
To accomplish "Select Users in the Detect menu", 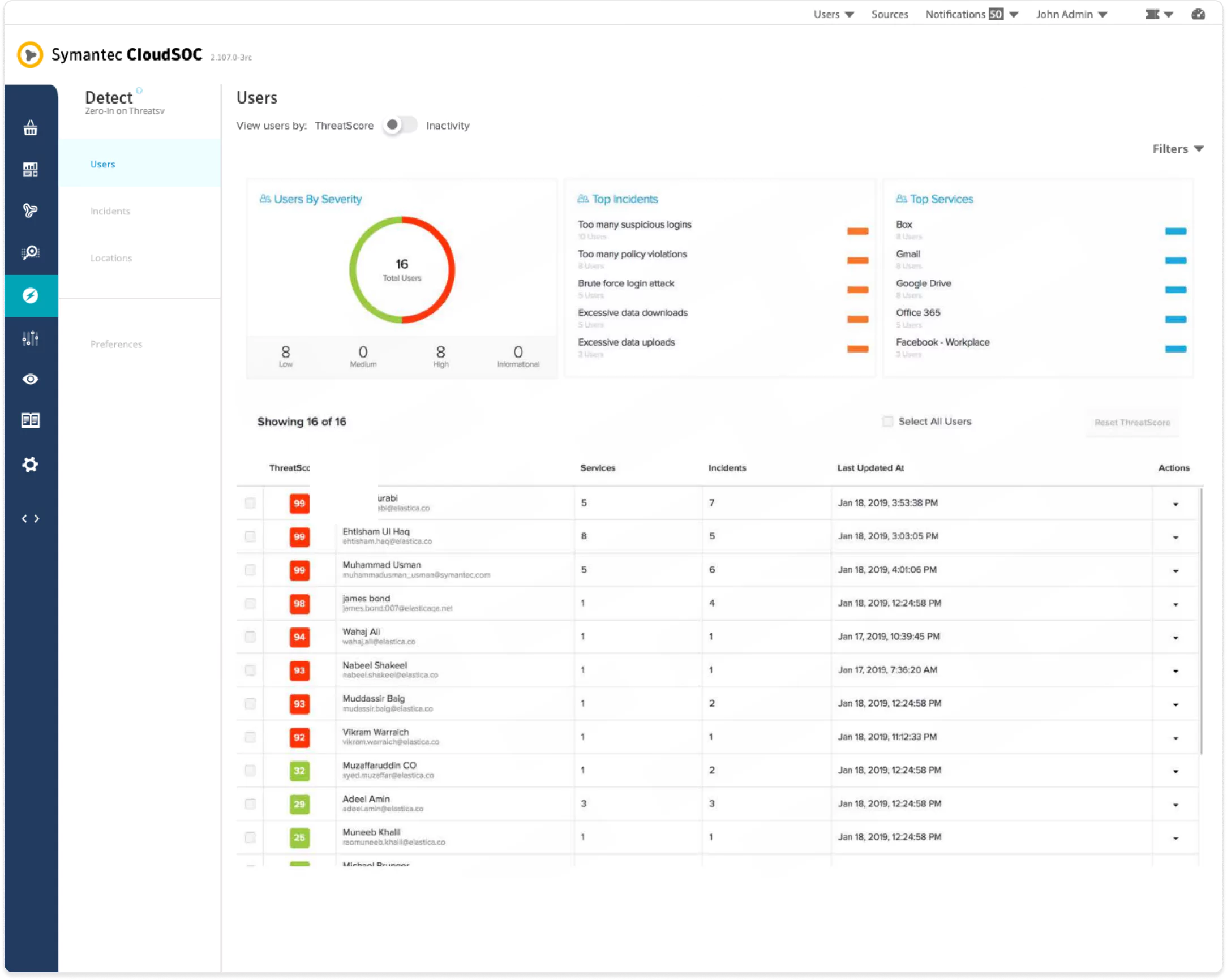I will [139, 164].
